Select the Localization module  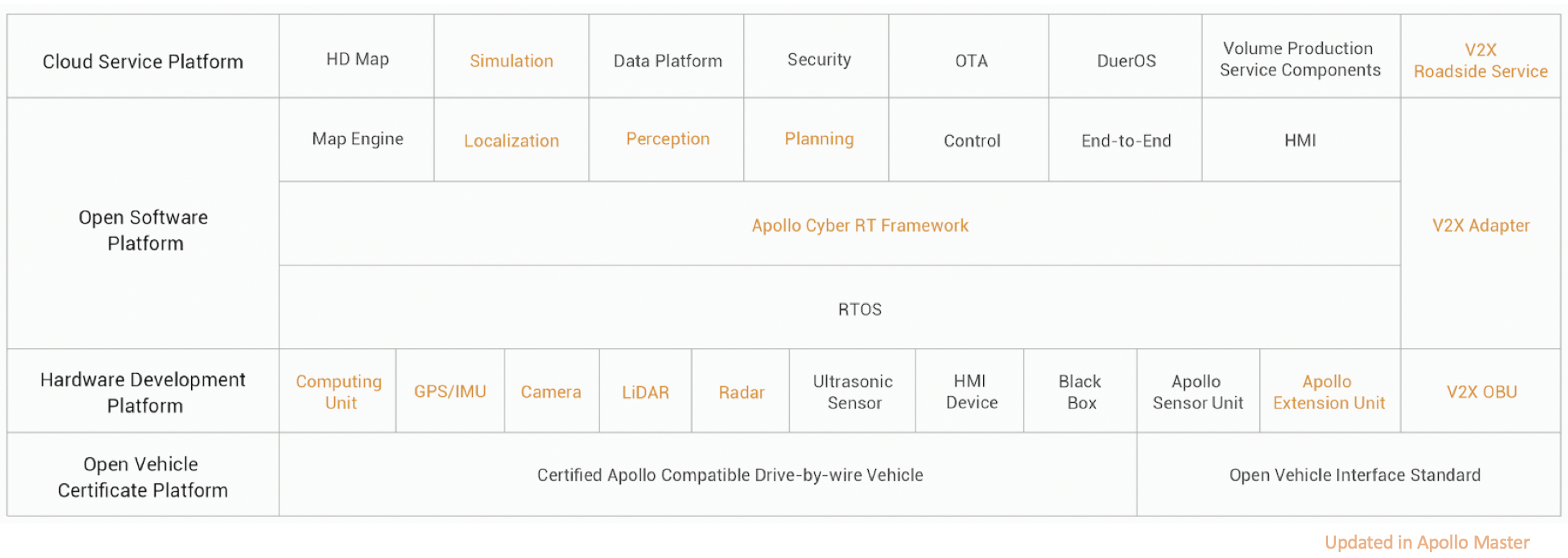point(511,141)
